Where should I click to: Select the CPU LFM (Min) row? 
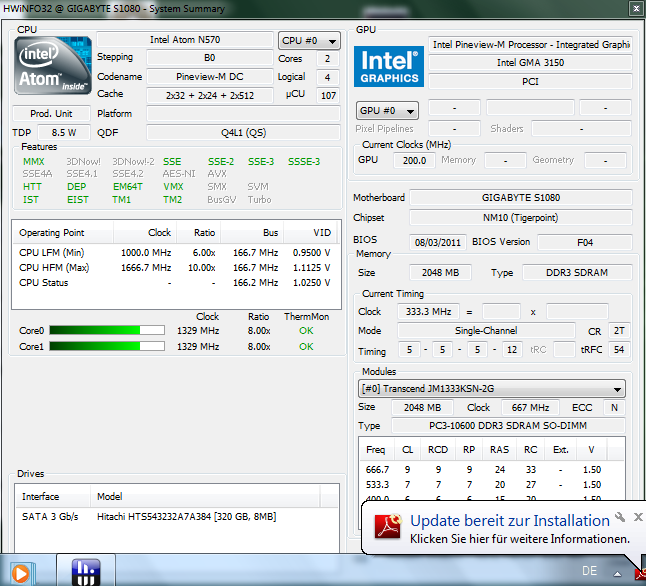pyautogui.click(x=175, y=252)
